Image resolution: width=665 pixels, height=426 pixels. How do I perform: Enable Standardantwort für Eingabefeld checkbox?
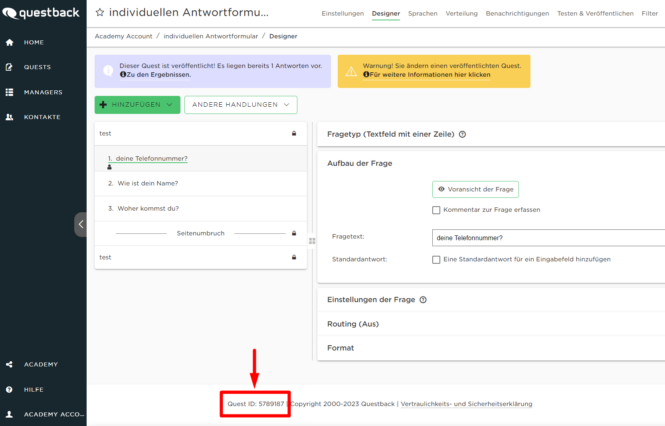click(436, 259)
